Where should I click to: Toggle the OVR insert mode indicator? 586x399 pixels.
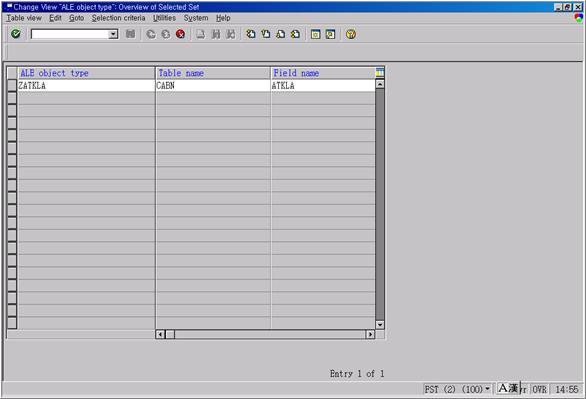539,389
